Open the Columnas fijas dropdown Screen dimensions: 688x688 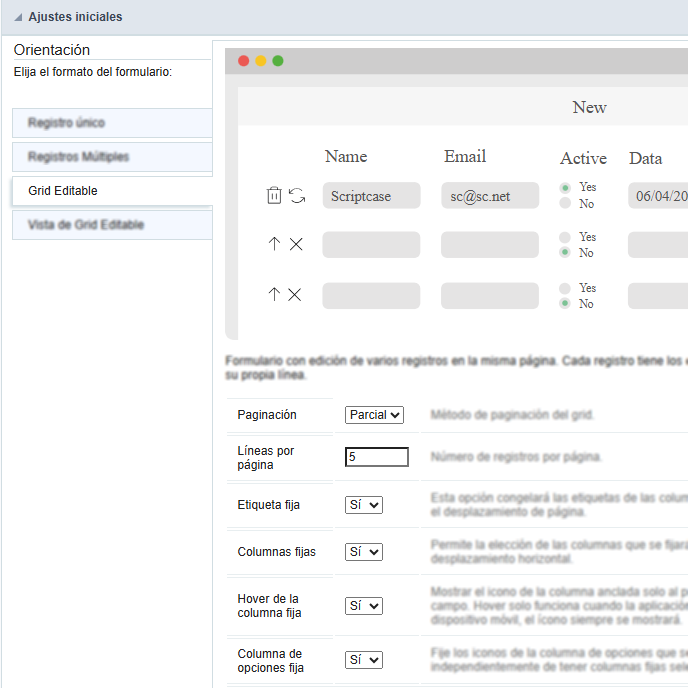click(364, 552)
